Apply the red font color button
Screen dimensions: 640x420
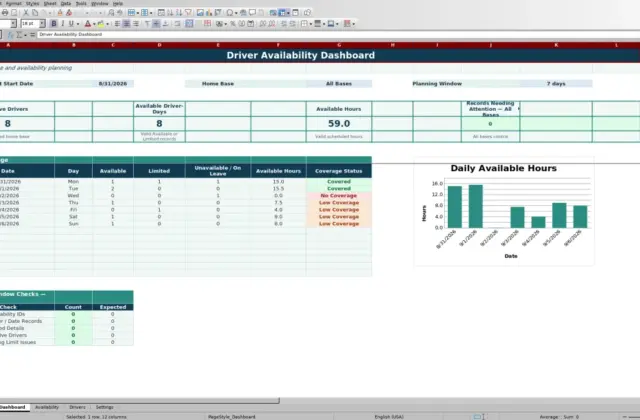[88, 24]
